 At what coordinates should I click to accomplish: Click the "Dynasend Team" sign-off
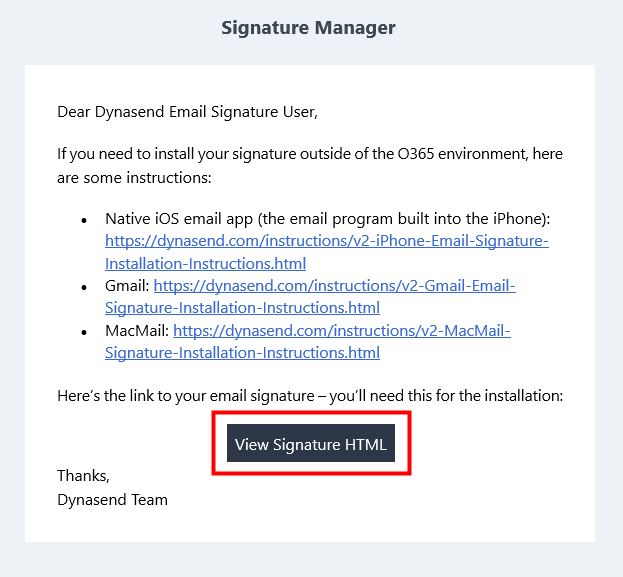pyautogui.click(x=112, y=499)
